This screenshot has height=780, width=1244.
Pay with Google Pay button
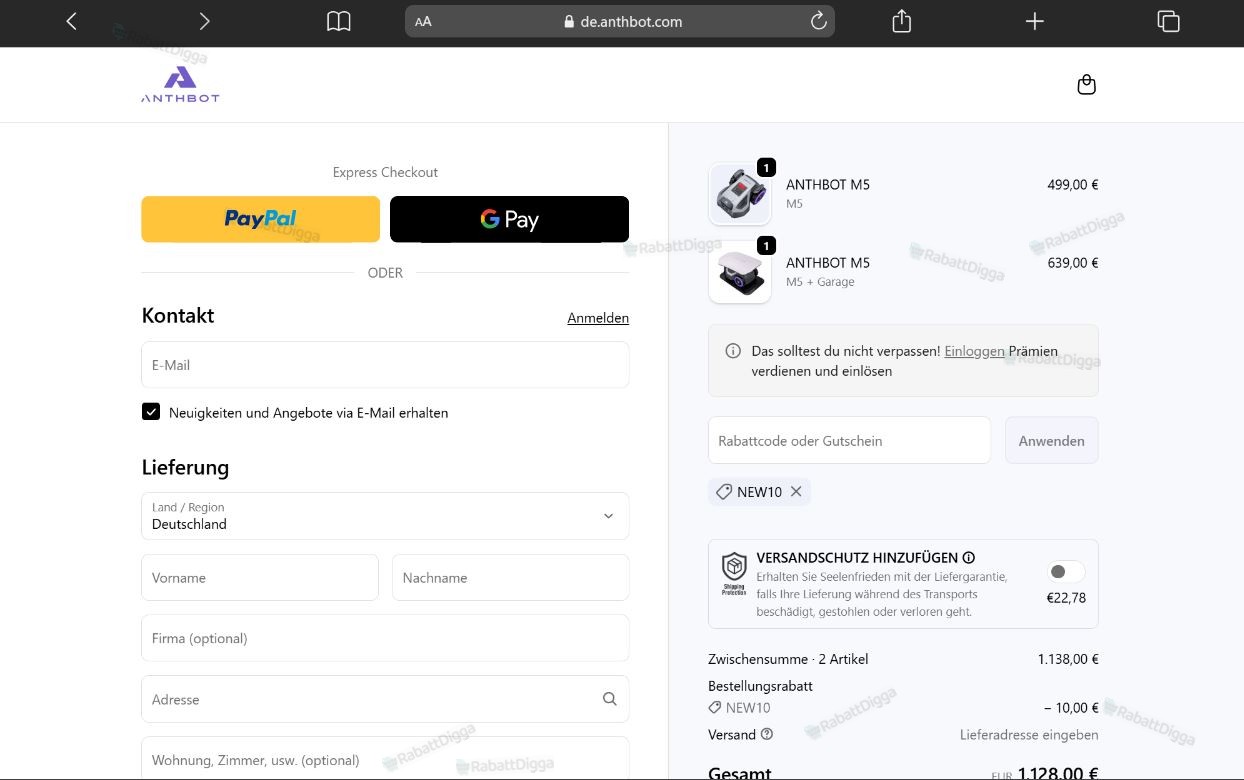pos(509,219)
